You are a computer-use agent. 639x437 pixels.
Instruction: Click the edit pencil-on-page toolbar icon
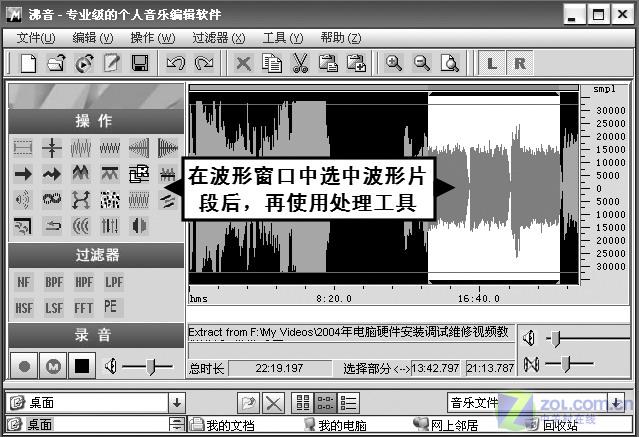112,63
